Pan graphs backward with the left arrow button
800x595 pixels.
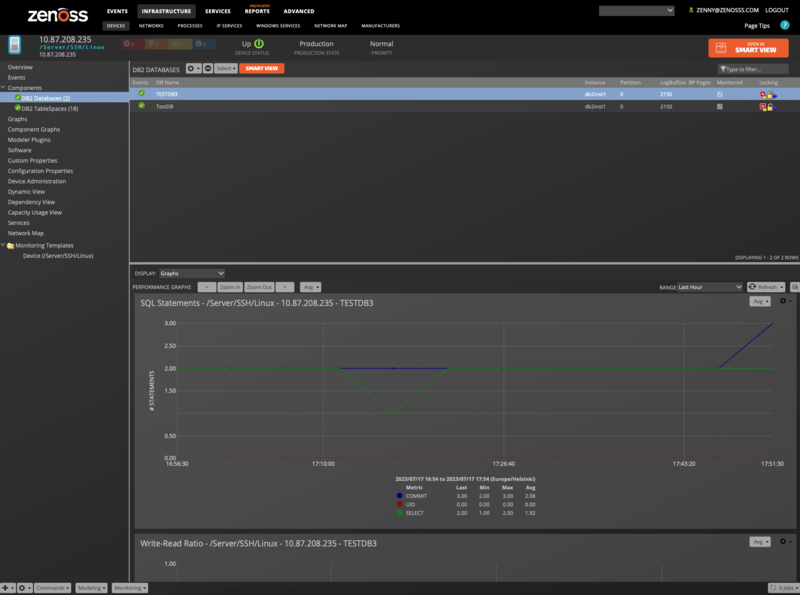click(207, 287)
